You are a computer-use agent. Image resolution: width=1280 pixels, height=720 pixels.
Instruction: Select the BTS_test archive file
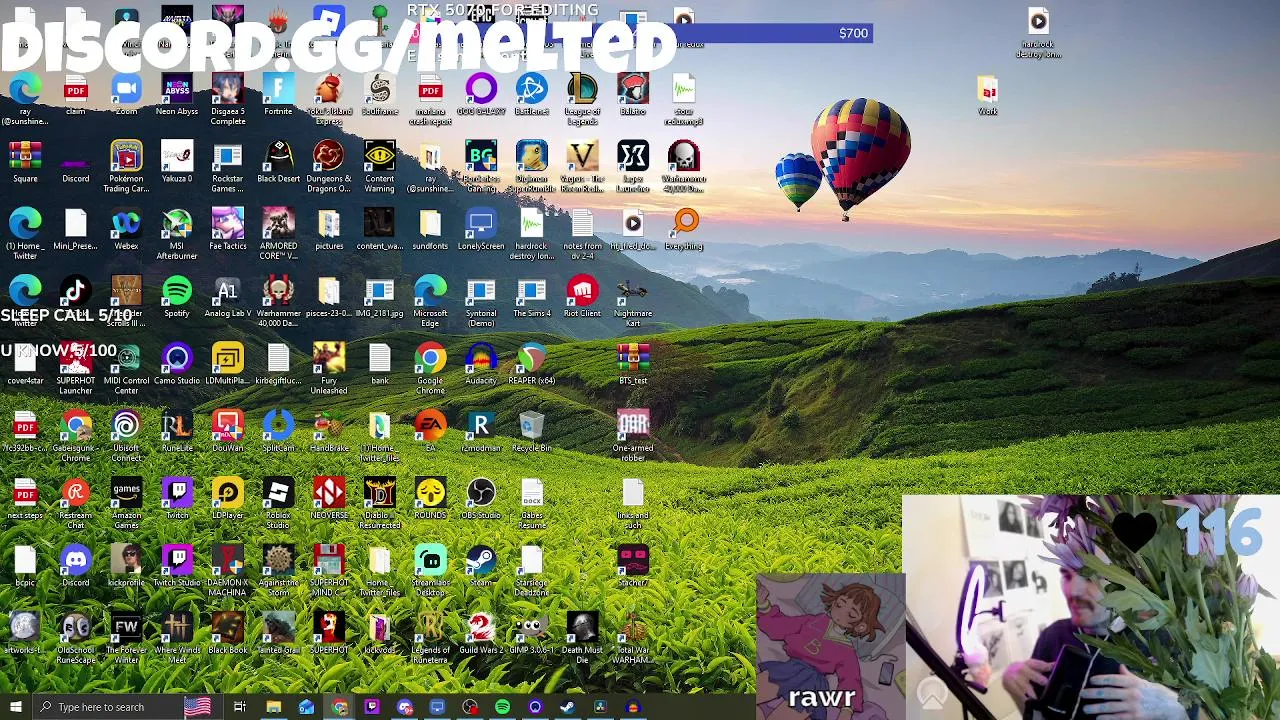[x=633, y=363]
